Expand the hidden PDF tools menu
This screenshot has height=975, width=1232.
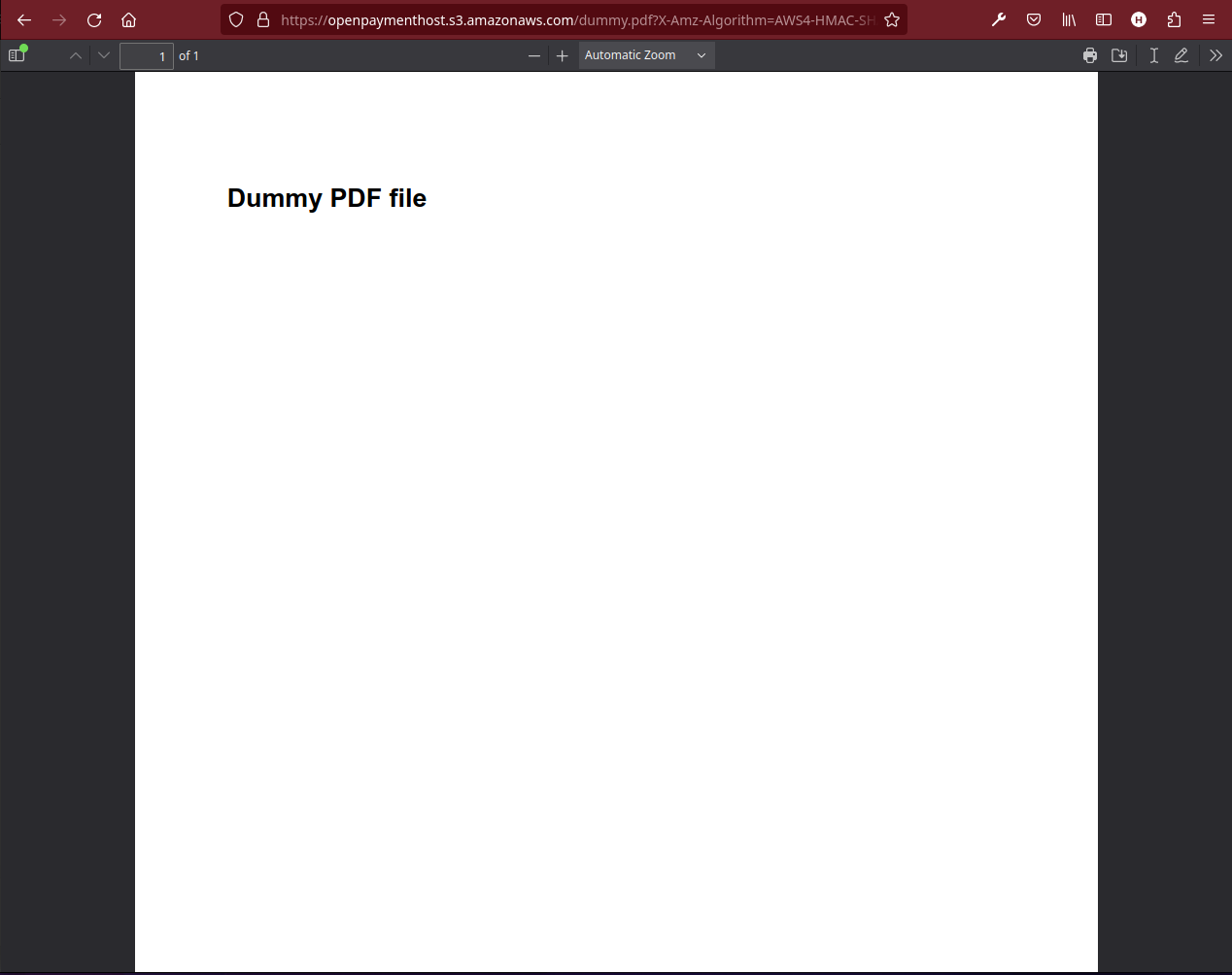(1215, 55)
